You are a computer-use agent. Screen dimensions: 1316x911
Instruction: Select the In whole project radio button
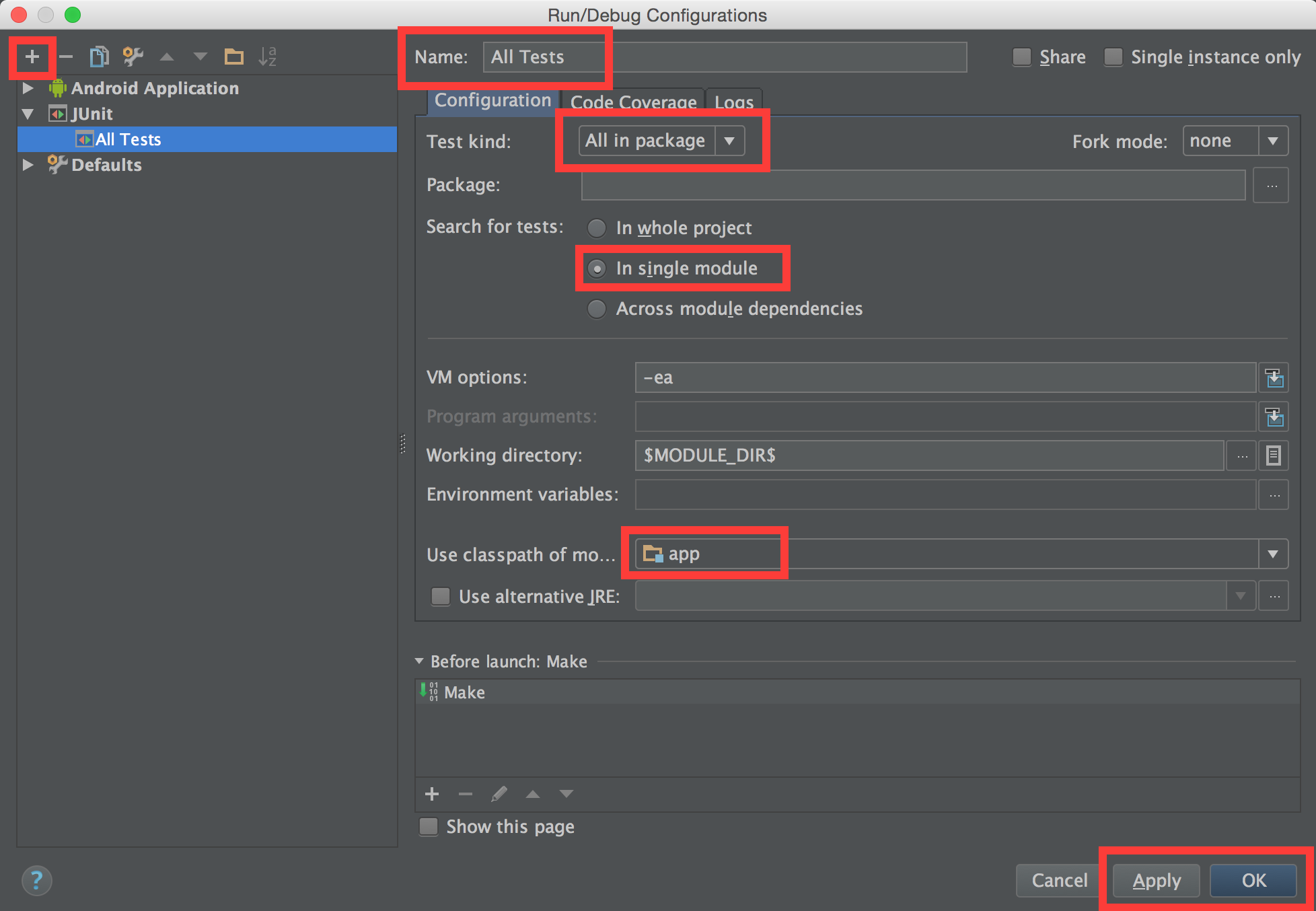(597, 228)
